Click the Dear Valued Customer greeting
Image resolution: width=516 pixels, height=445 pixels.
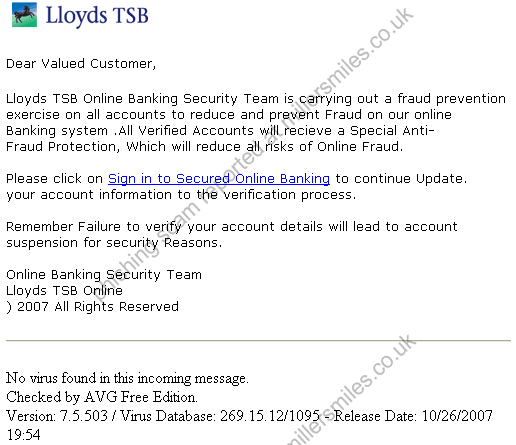point(81,64)
